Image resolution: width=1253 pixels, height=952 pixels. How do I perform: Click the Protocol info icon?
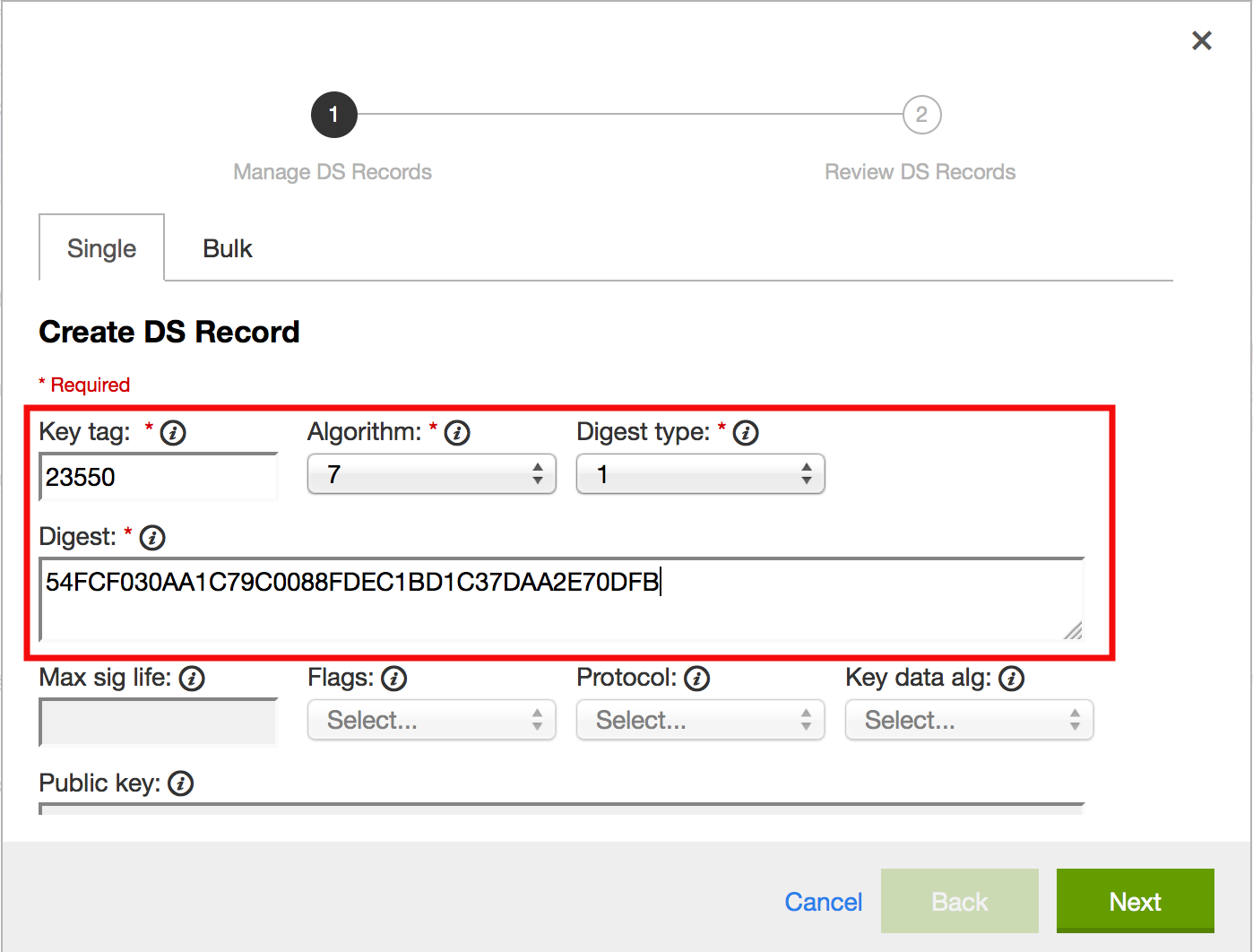click(698, 679)
